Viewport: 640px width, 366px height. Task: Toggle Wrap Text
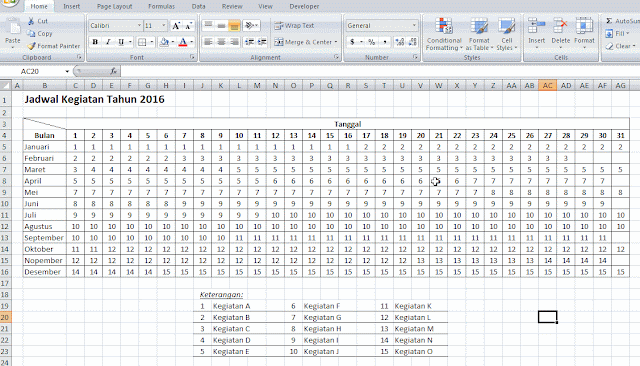pos(294,26)
